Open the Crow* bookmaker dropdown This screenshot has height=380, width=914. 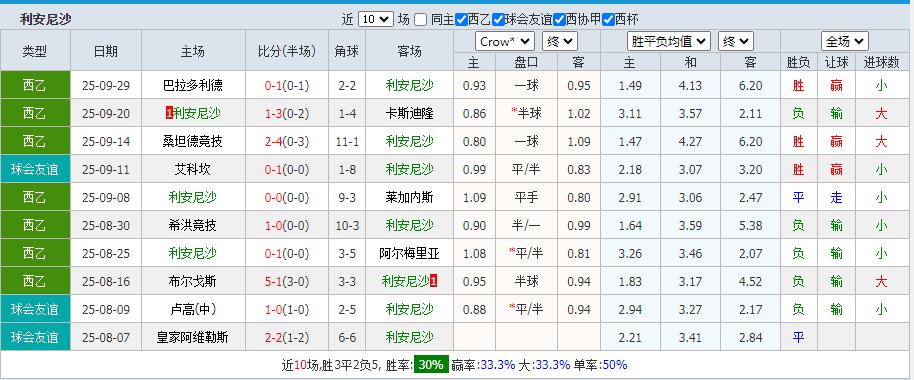tap(505, 41)
